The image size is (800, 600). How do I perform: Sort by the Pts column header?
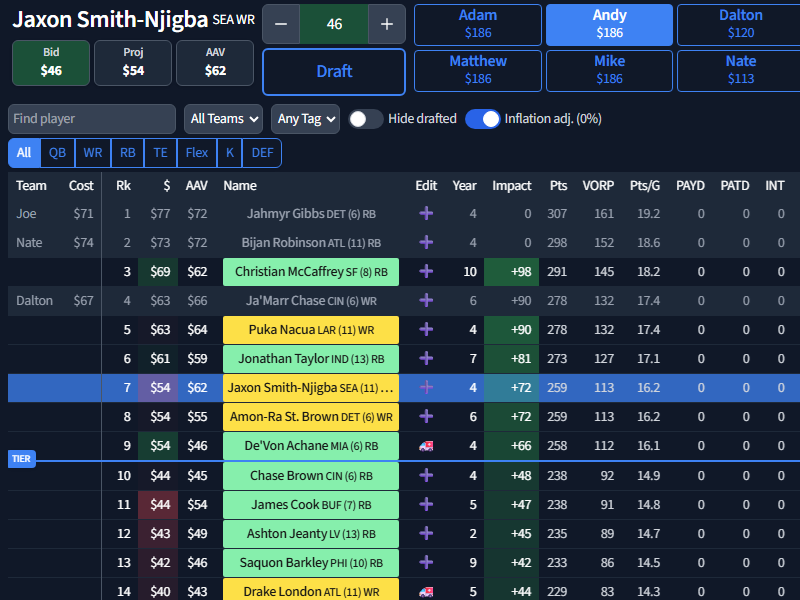[x=559, y=186]
